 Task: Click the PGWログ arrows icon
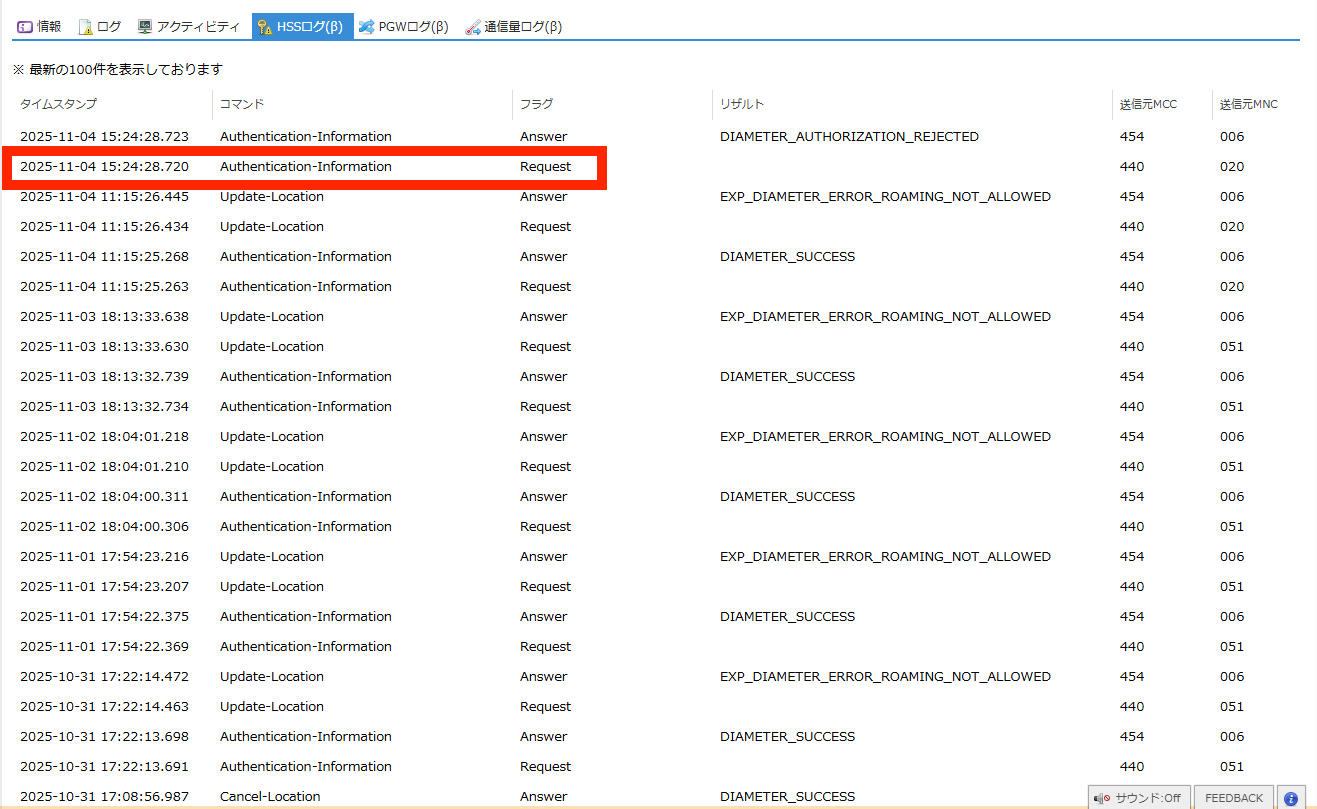click(x=366, y=27)
